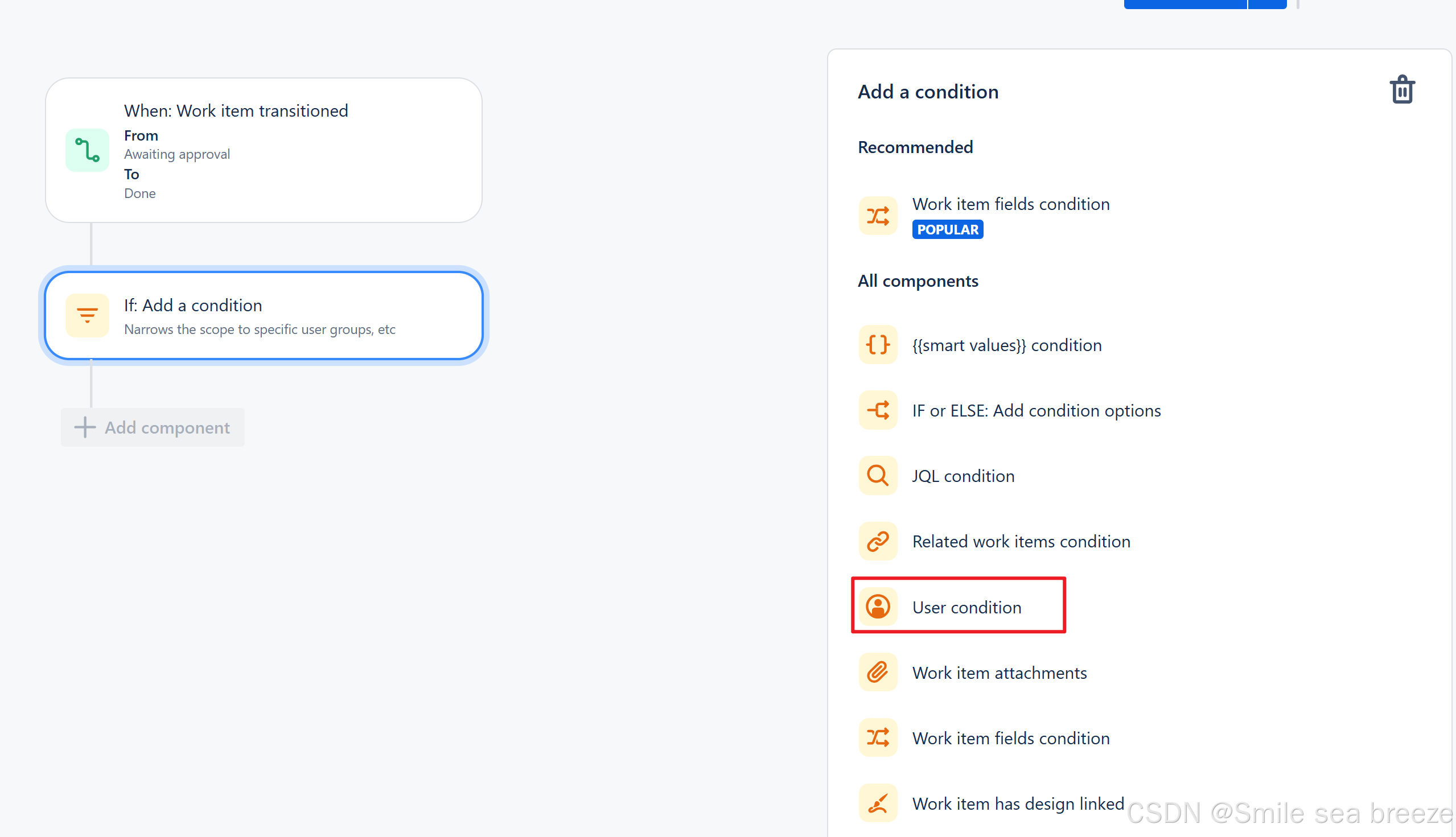Open the Add component option

point(153,427)
